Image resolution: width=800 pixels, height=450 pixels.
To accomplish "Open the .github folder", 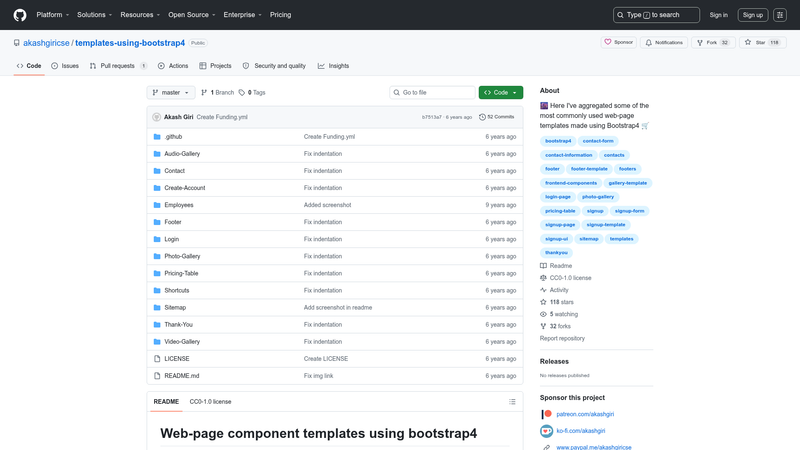I will coord(173,137).
